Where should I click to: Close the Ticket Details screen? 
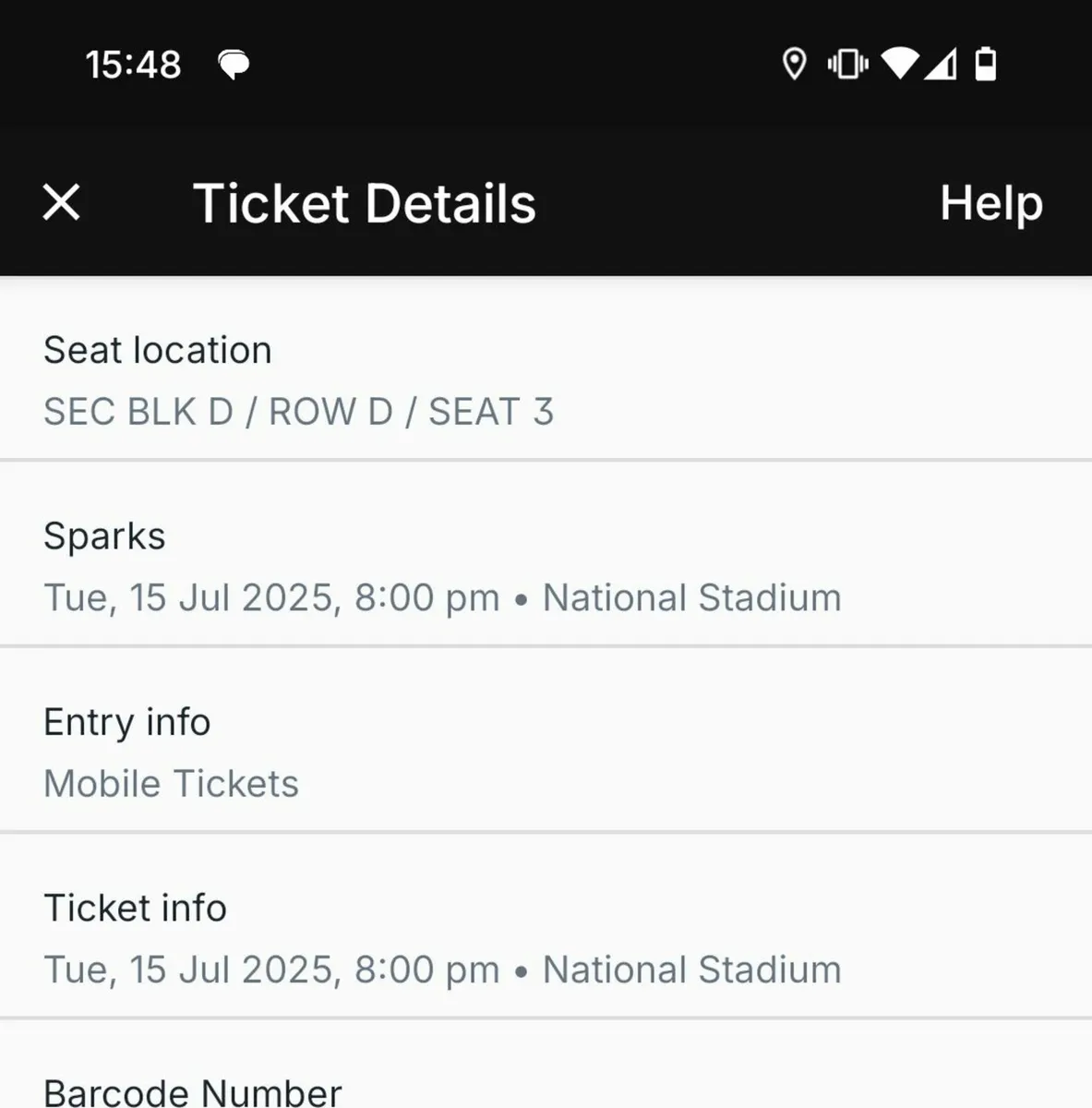point(62,202)
